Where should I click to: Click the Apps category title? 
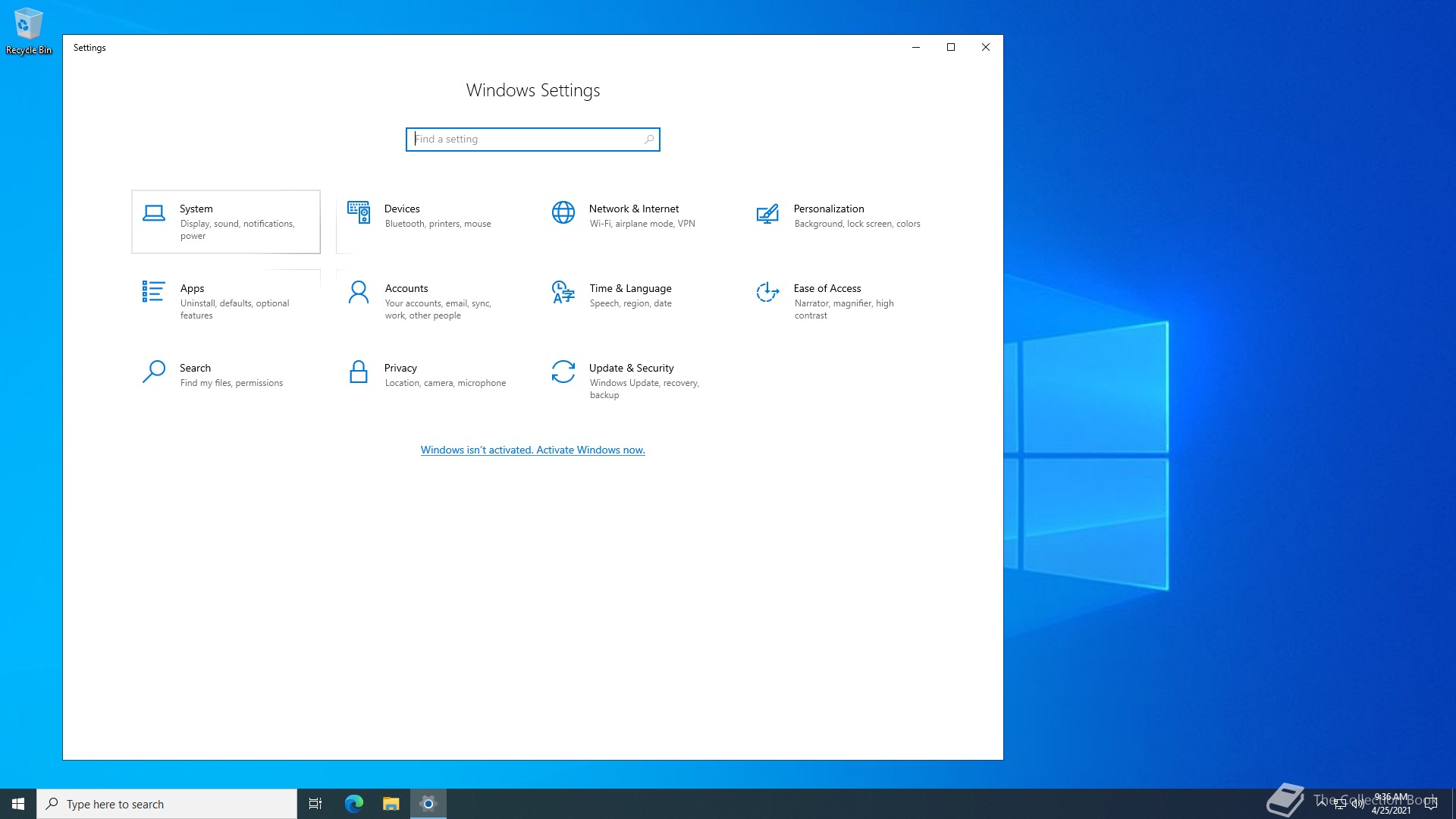[192, 288]
